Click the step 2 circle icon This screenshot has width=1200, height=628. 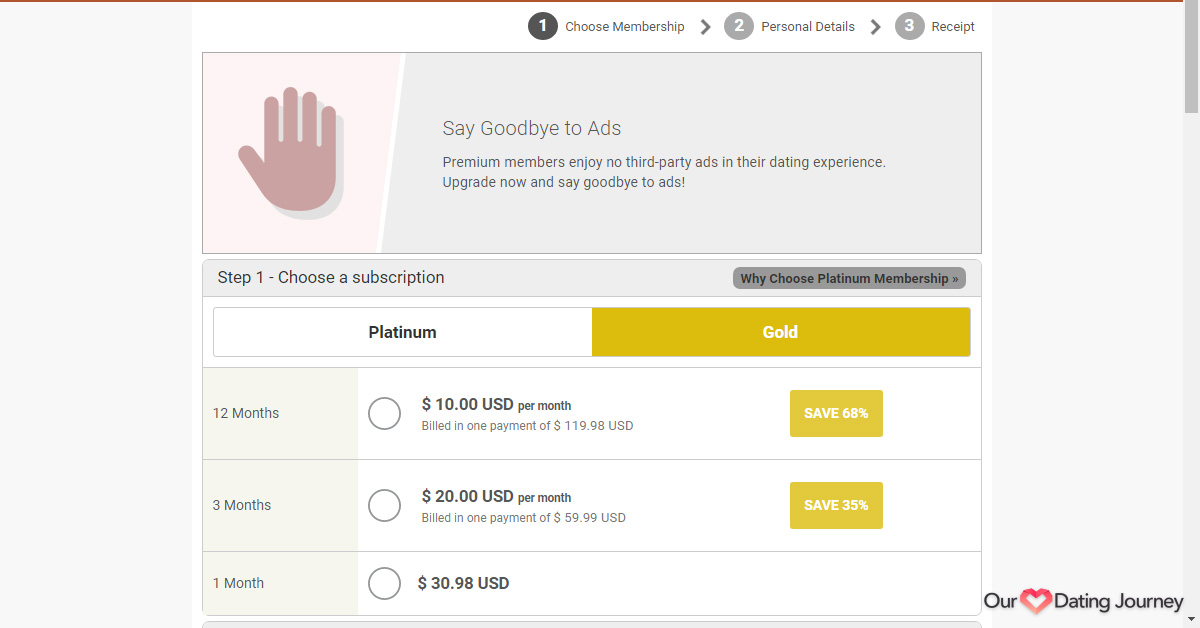[x=739, y=26]
